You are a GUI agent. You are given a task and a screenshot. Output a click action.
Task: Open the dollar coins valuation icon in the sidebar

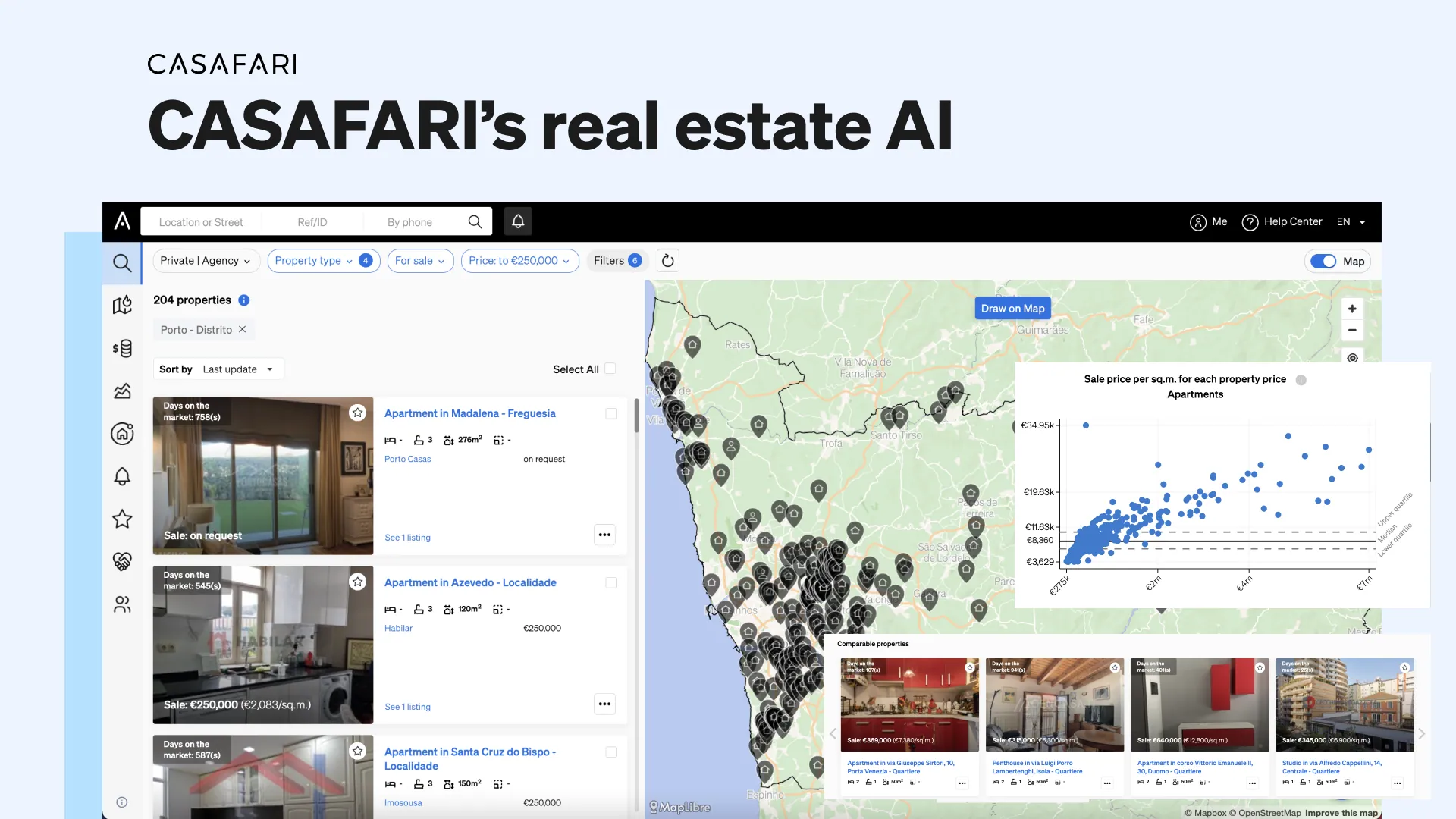[x=122, y=348]
